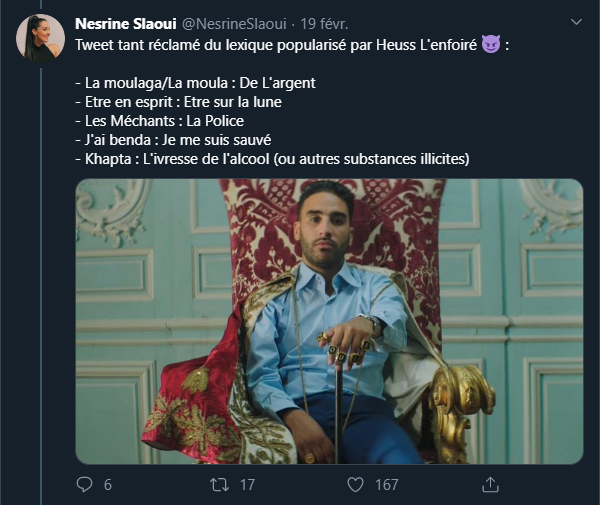The image size is (600, 505).
Task: Click the purple devil emoji in the tweet
Action: (x=490, y=46)
